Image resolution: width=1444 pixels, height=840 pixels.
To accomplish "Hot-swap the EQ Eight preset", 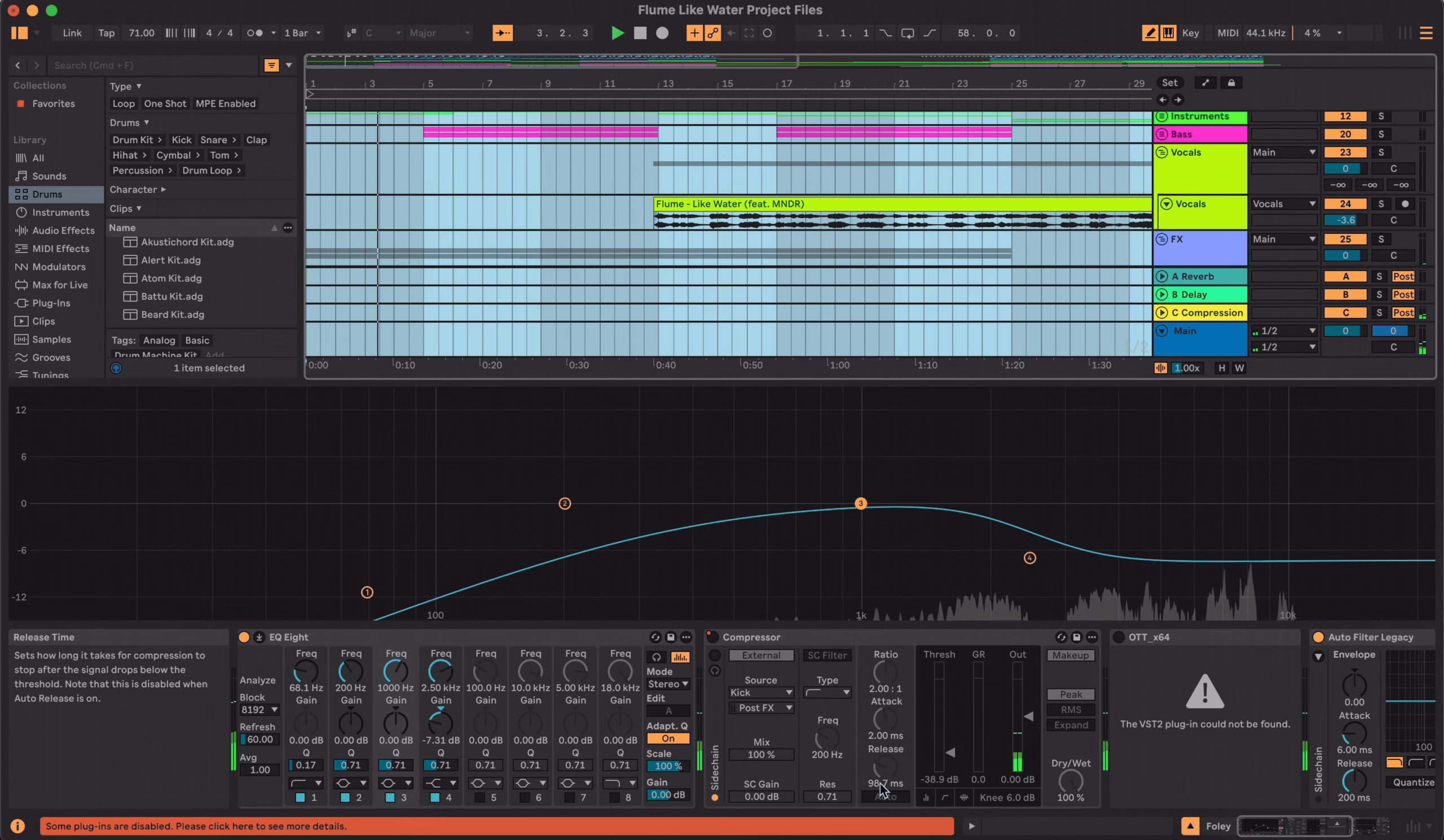I will pyautogui.click(x=655, y=636).
